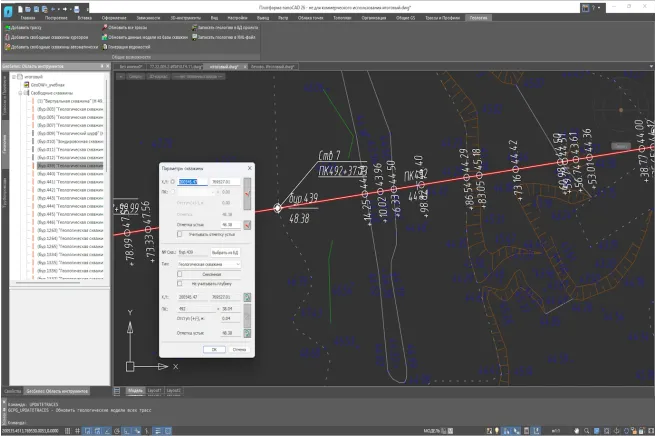Click Добавить свободные скважины автоматически icon

tap(6, 46)
